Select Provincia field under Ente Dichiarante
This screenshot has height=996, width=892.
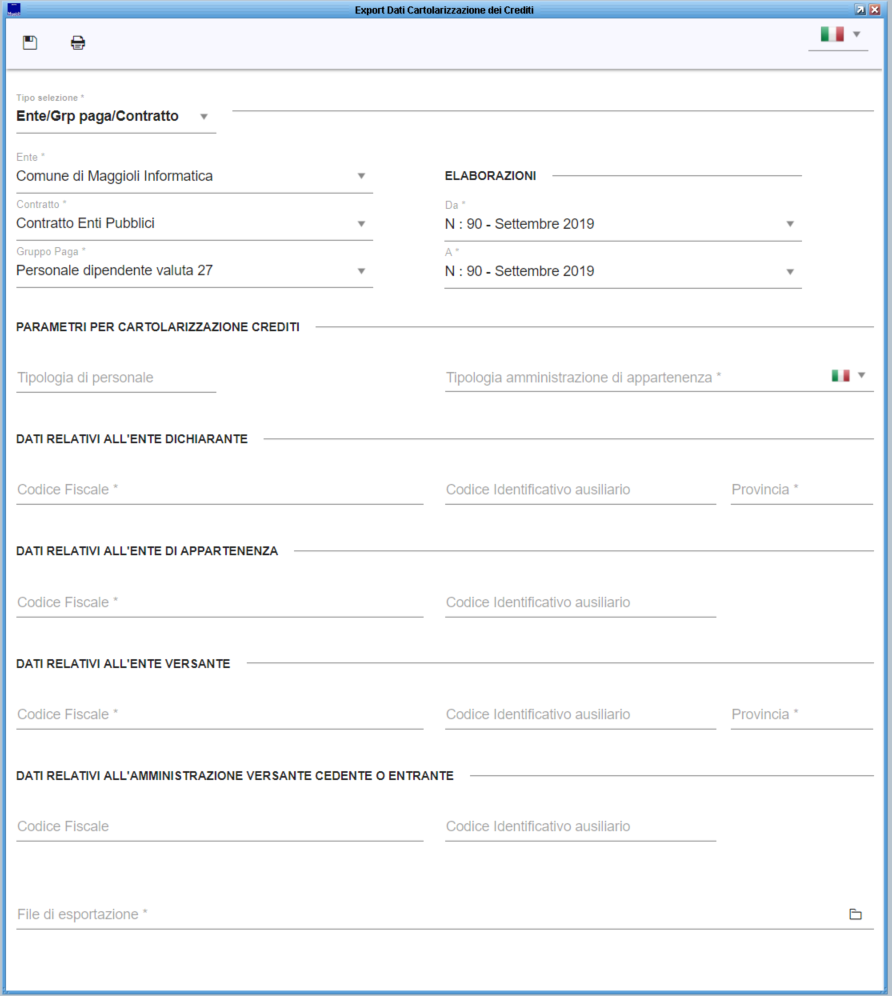tap(801, 490)
